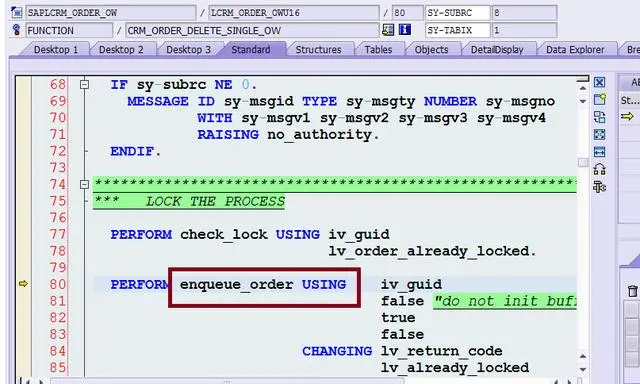
Task: Click the SY-SUBRC value field showing 8
Action: click(x=524, y=13)
